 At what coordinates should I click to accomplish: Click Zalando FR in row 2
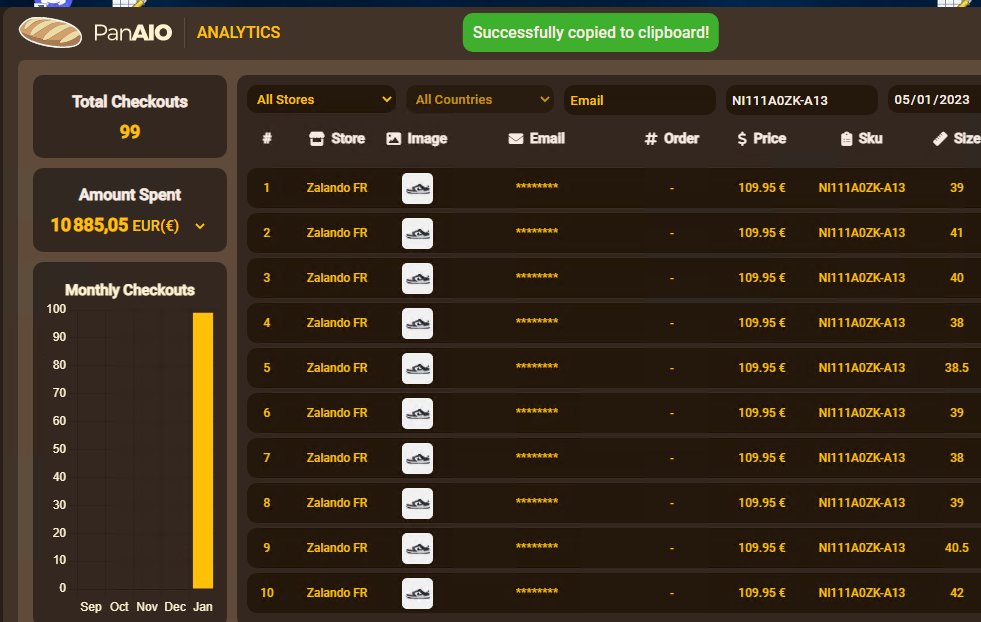click(337, 233)
